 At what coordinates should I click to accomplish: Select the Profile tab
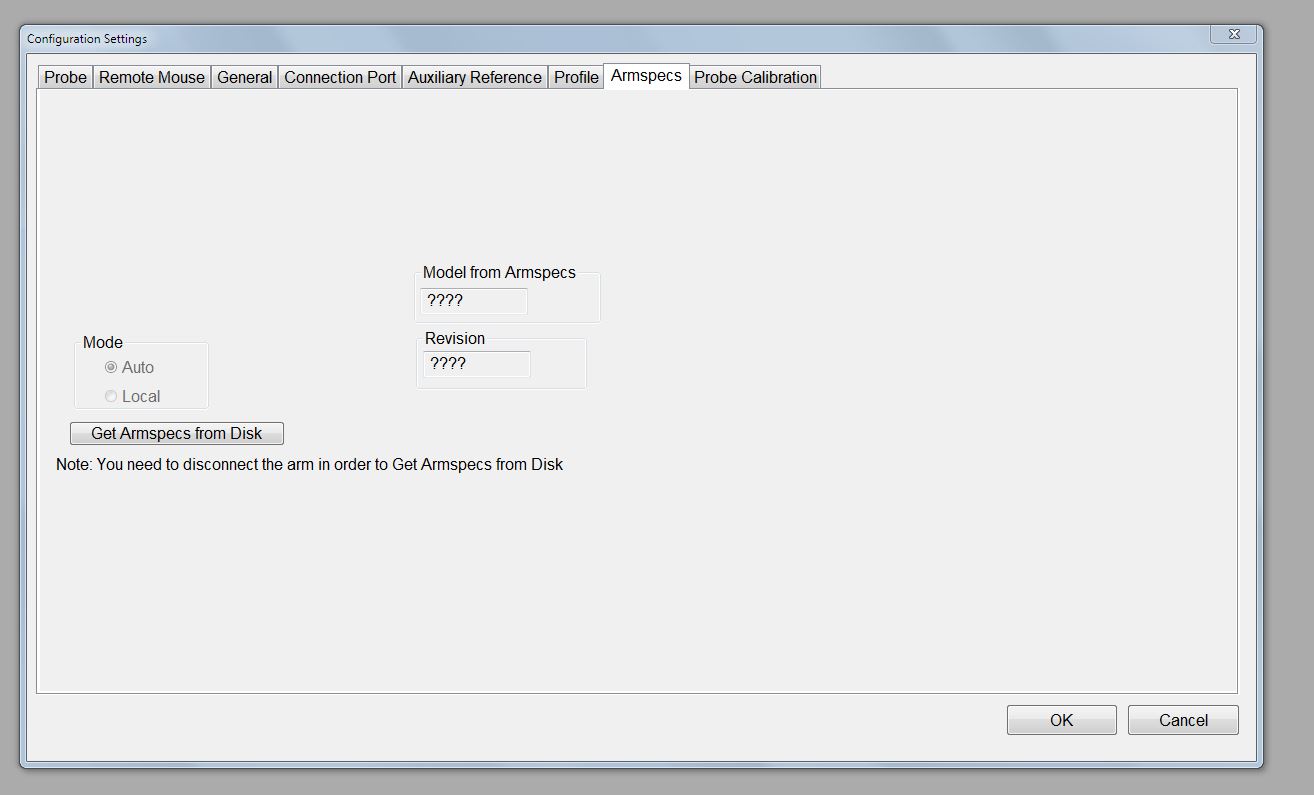(575, 77)
